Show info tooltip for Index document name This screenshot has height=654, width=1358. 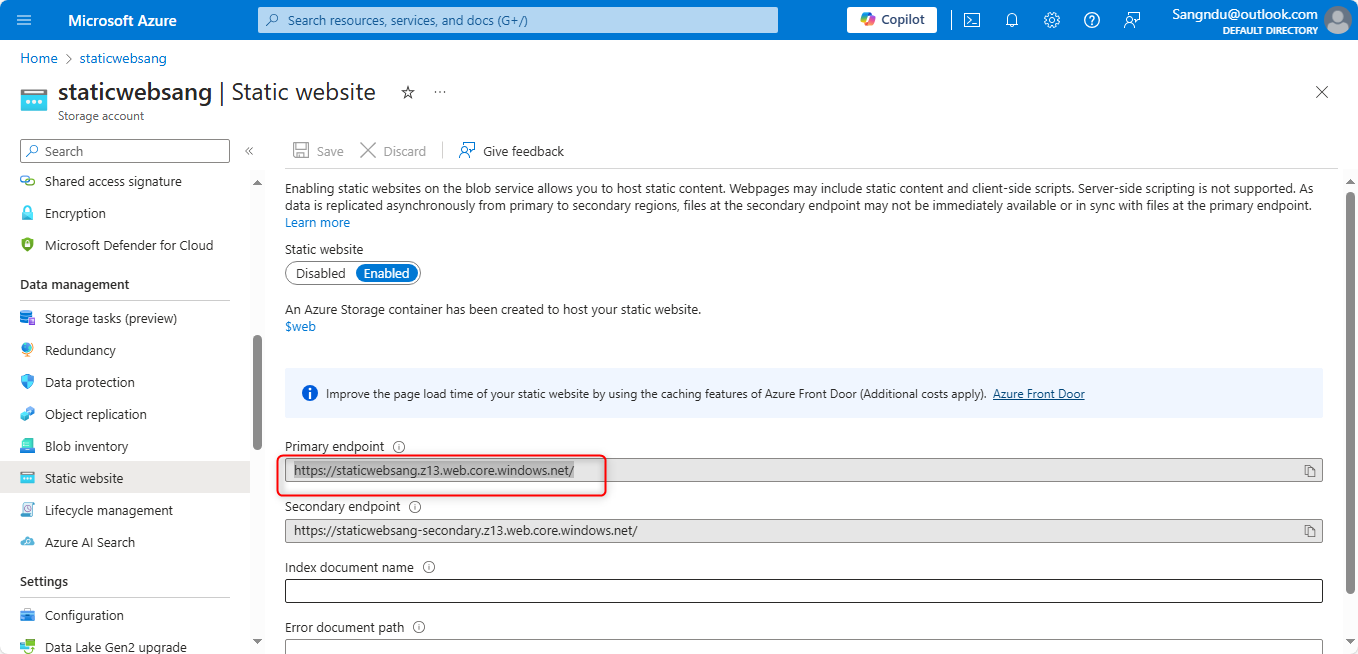click(x=429, y=567)
